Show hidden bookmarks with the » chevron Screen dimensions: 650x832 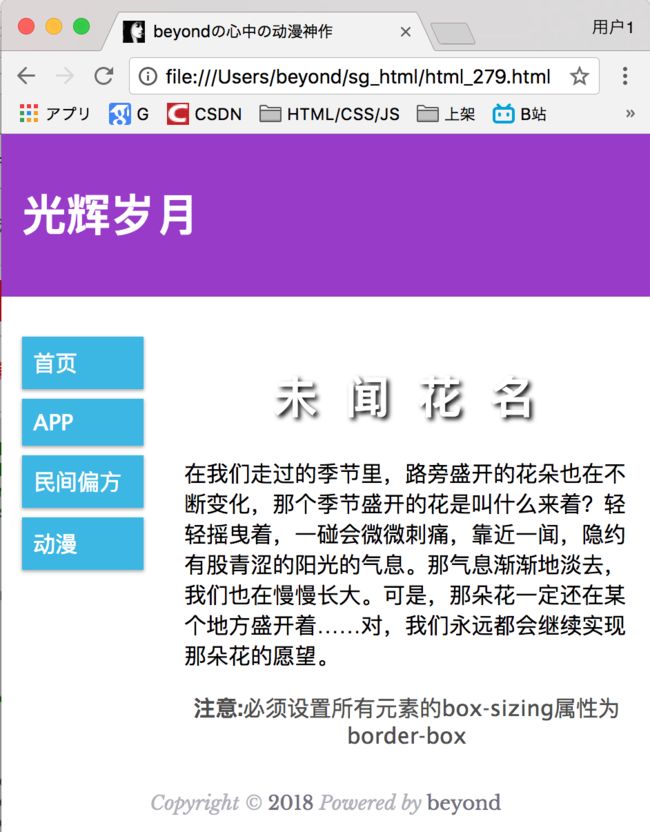[630, 114]
